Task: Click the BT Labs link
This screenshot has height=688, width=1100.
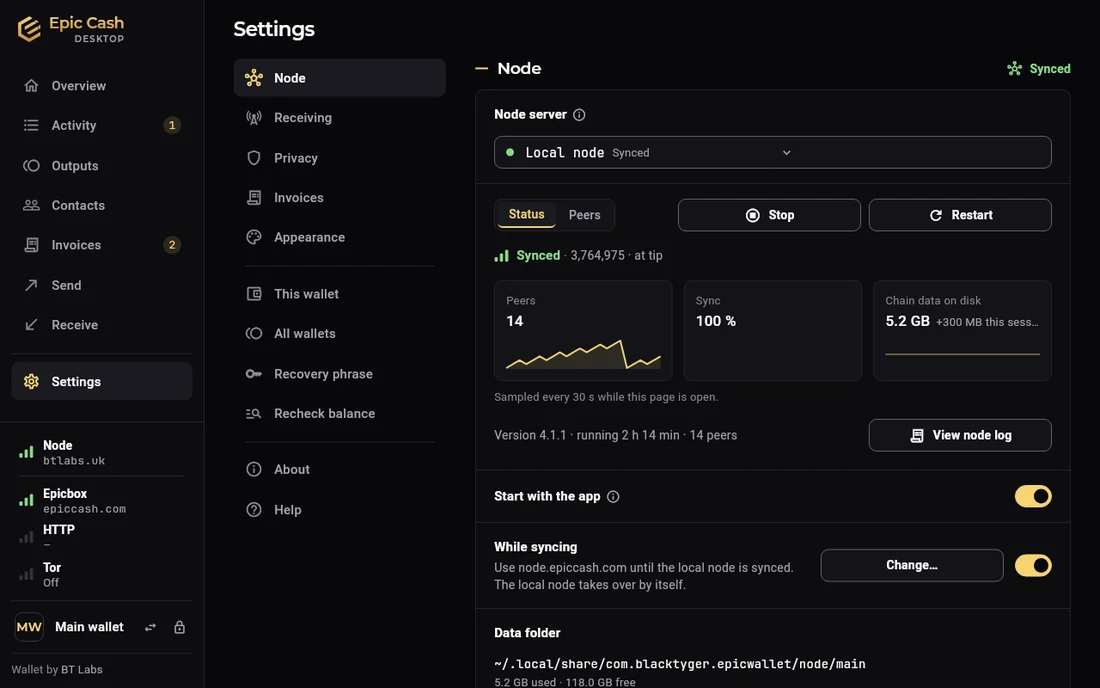Action: pyautogui.click(x=81, y=670)
